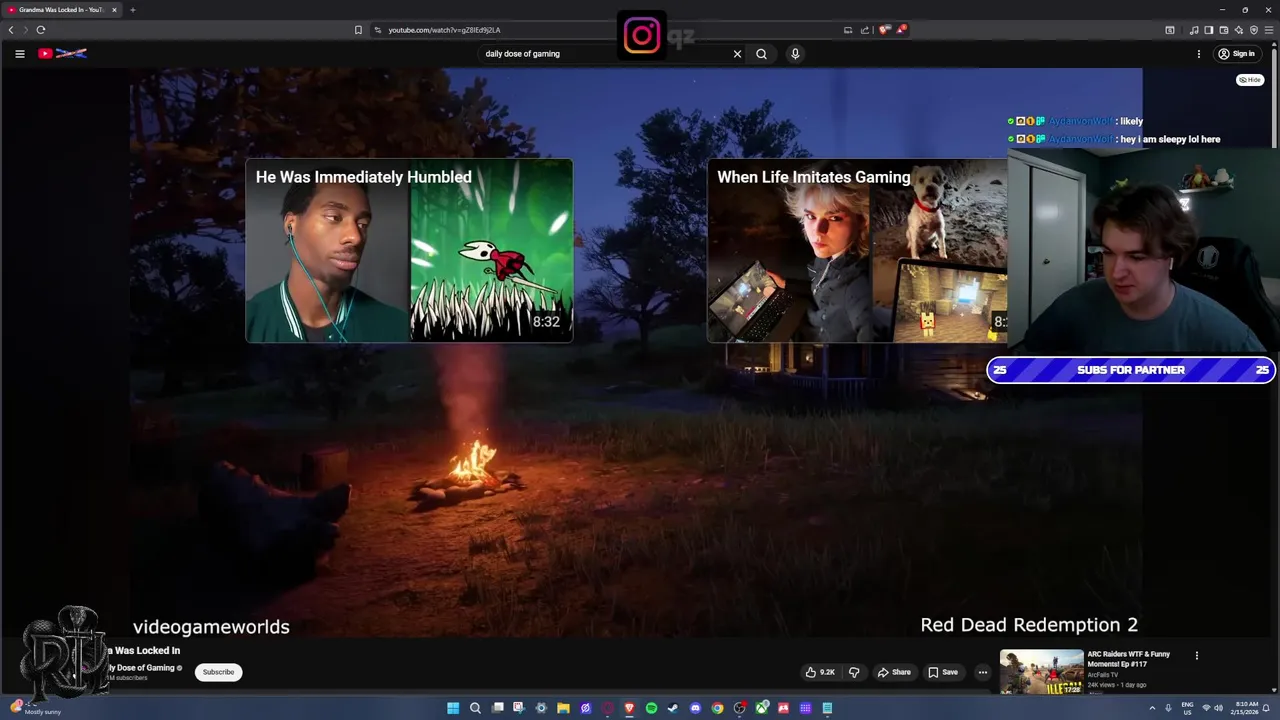Click the Sign in button

point(1236,54)
